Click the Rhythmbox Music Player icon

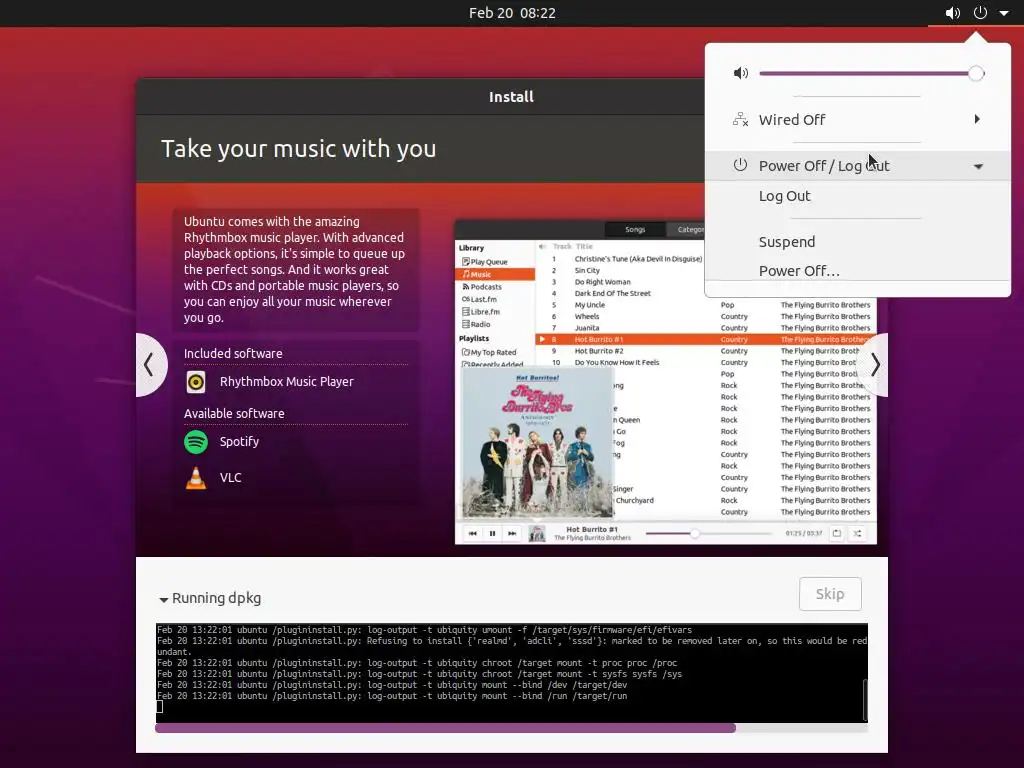coord(196,382)
